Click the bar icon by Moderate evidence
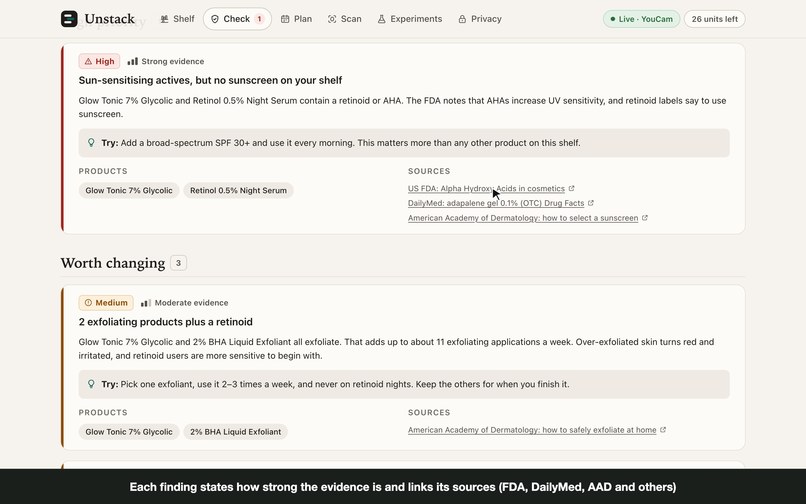The image size is (806, 504). 146,303
